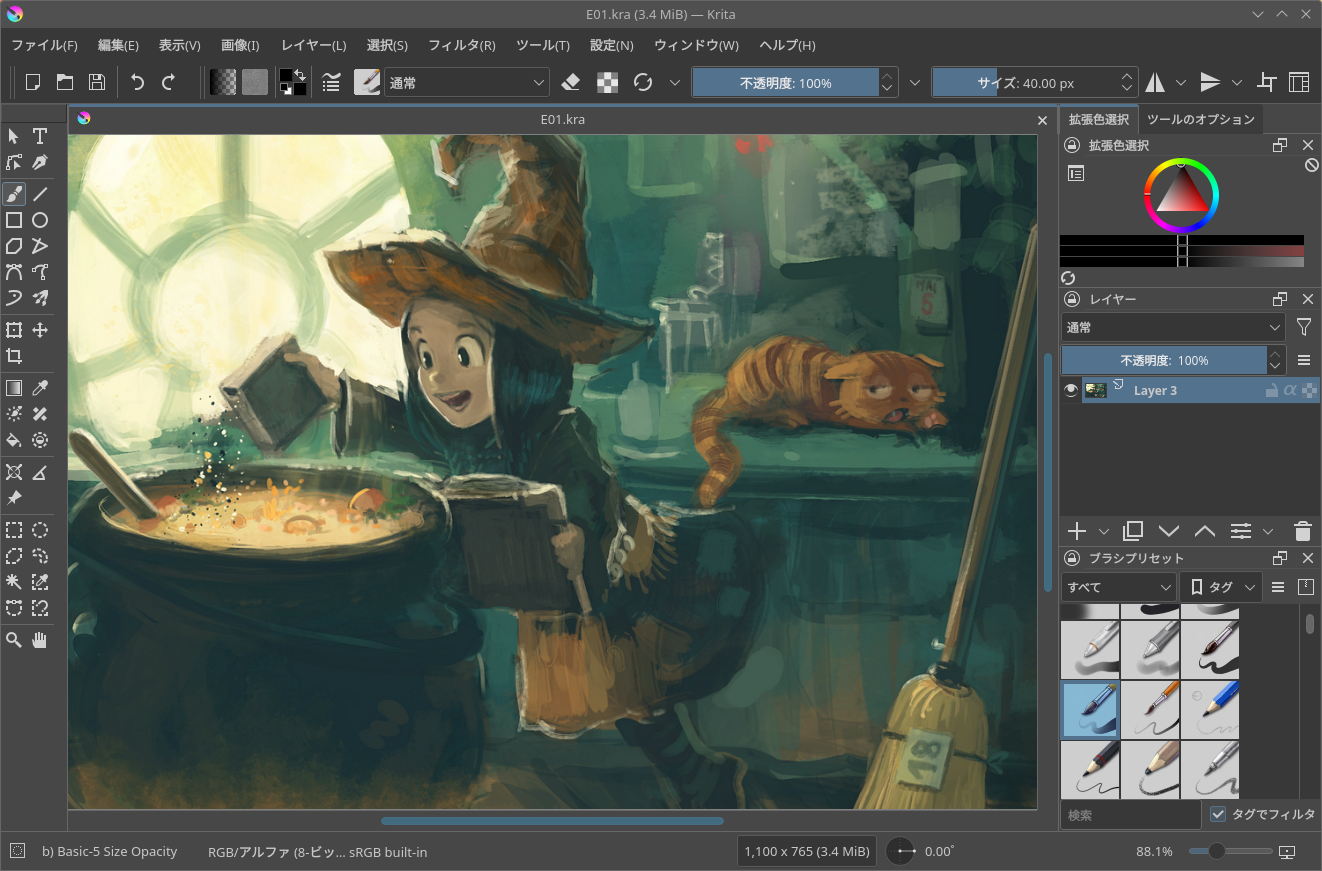The width and height of the screenshot is (1322, 871).
Task: Create a new document from toolbar
Action: [x=33, y=82]
